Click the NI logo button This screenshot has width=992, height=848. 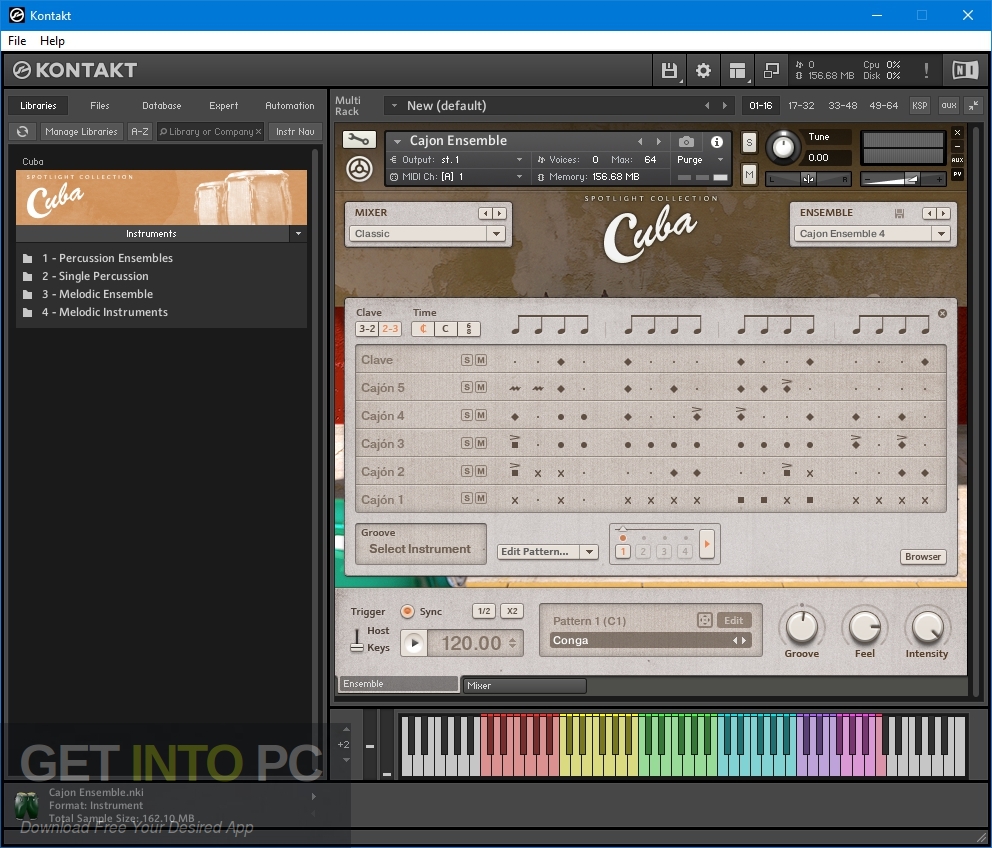pos(965,70)
